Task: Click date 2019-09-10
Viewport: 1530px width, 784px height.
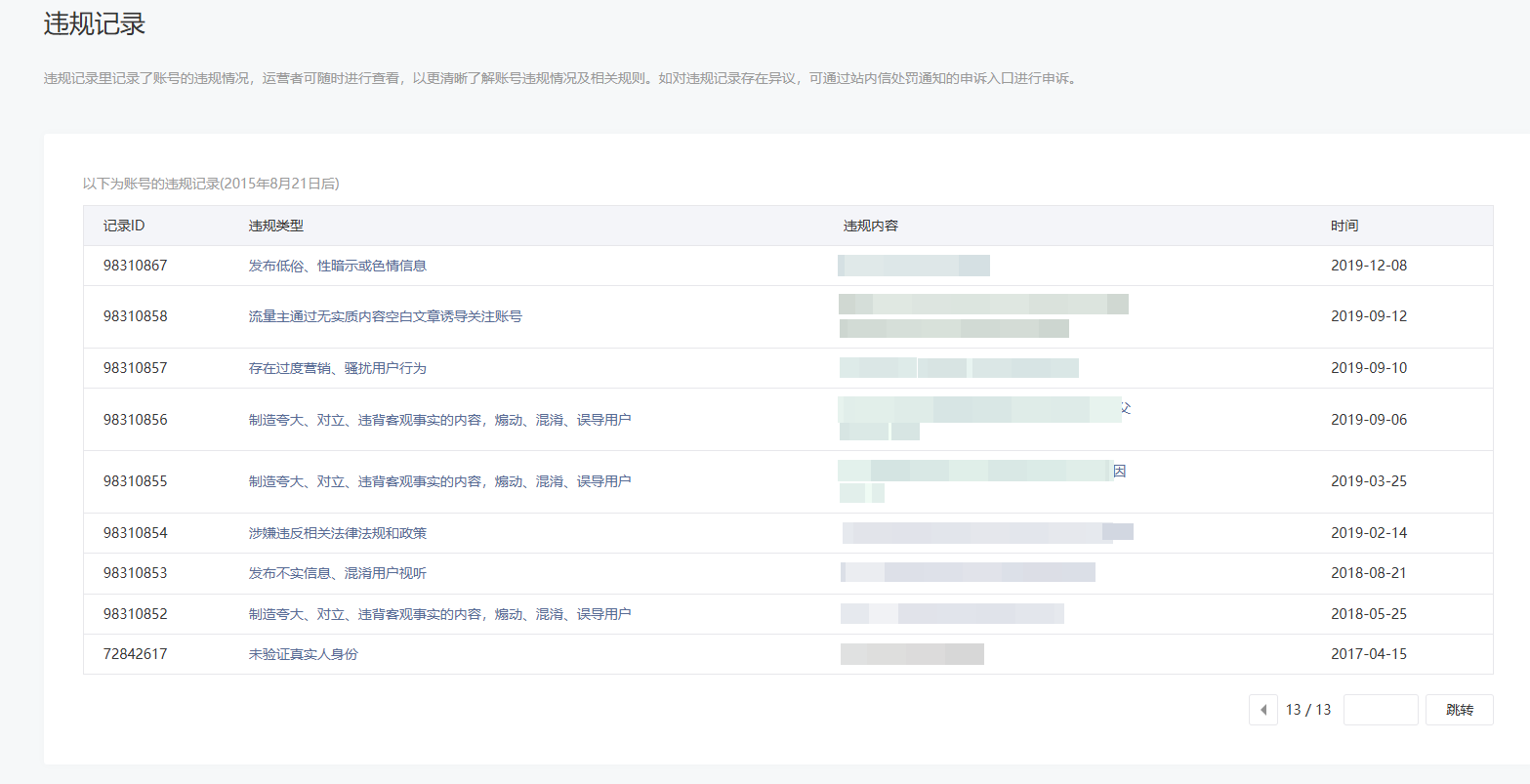Action: 1369,368
